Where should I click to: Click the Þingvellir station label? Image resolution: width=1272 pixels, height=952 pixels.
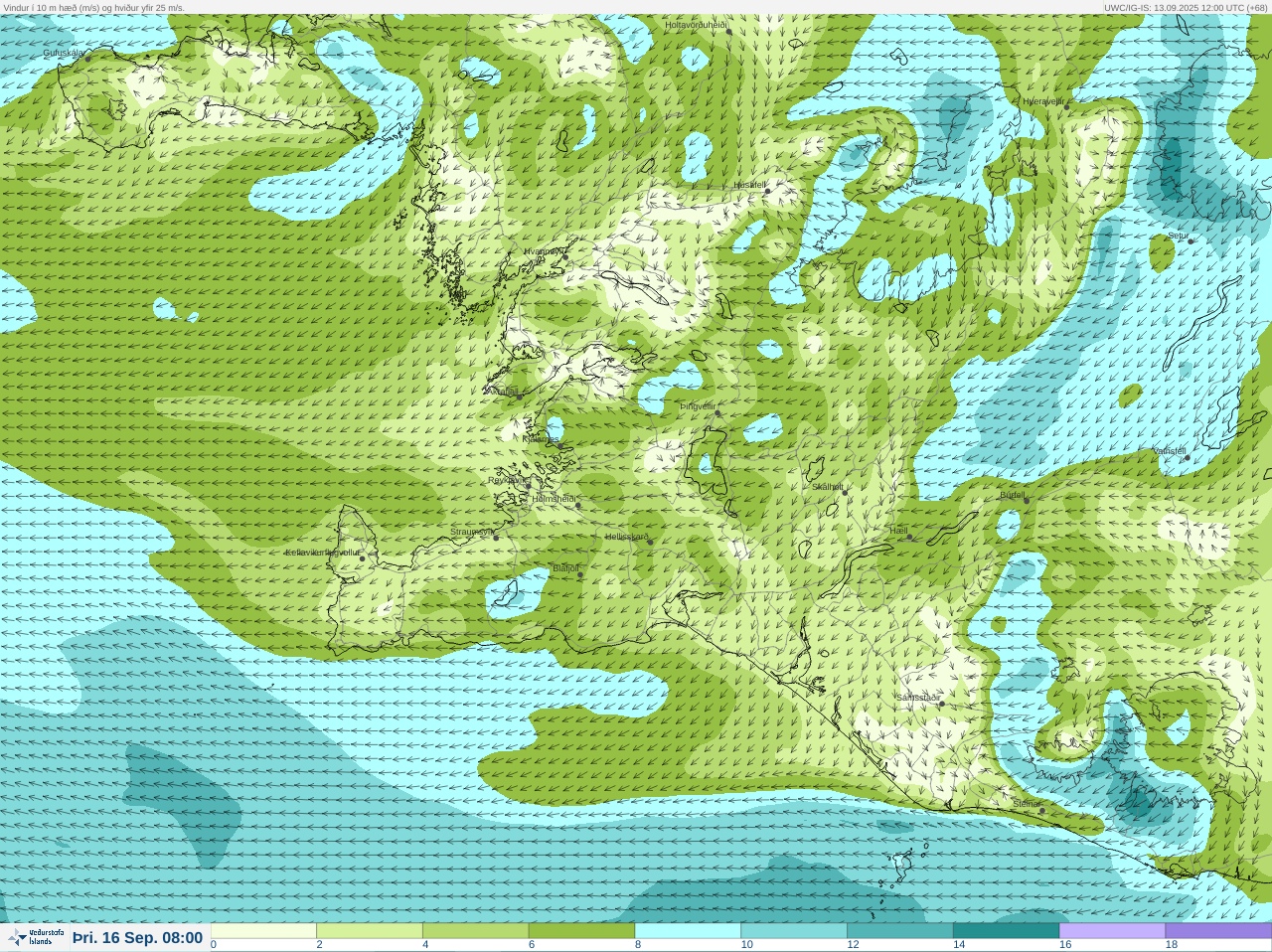698,406
